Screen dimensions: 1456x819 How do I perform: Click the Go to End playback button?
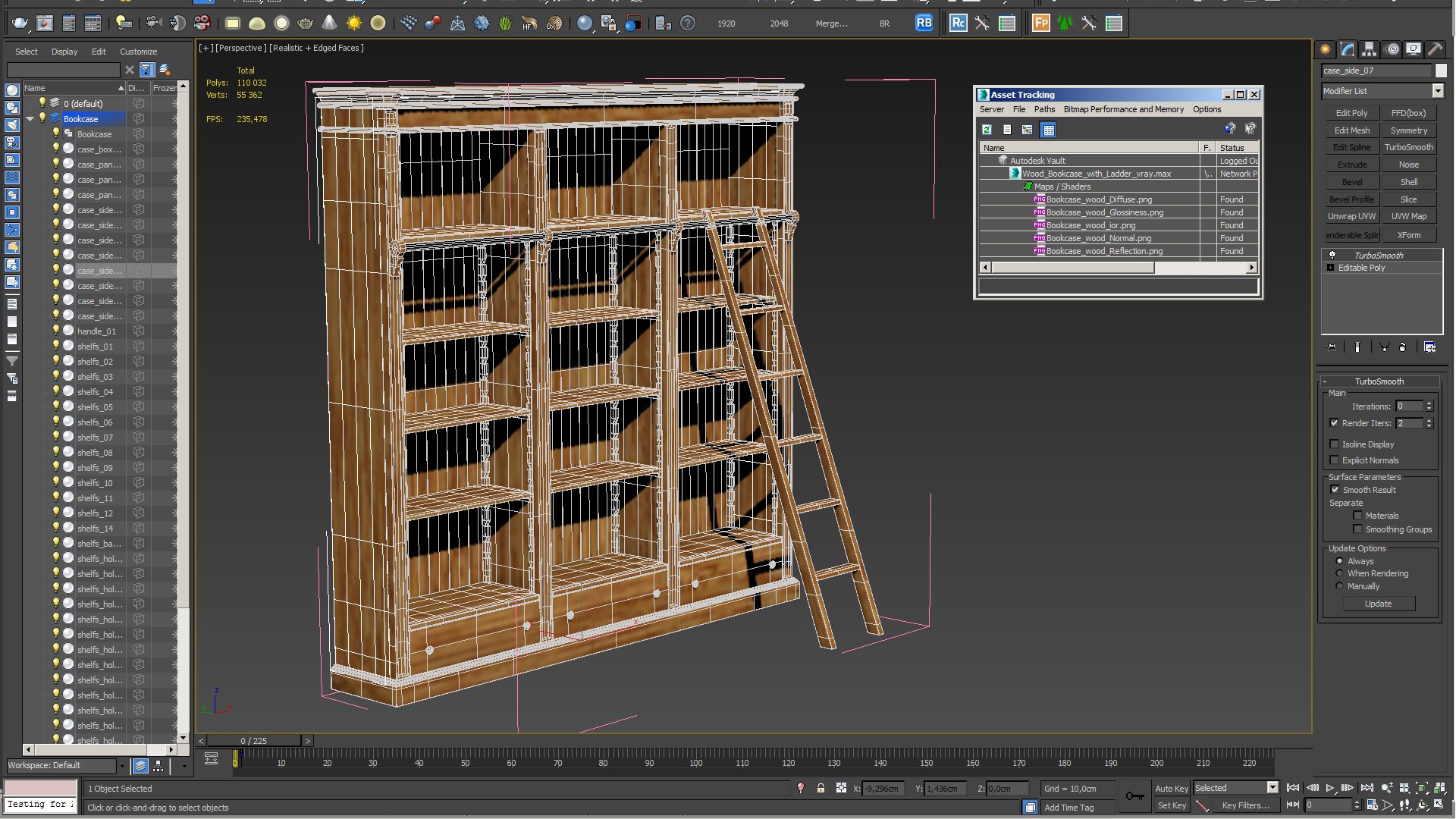[1367, 789]
